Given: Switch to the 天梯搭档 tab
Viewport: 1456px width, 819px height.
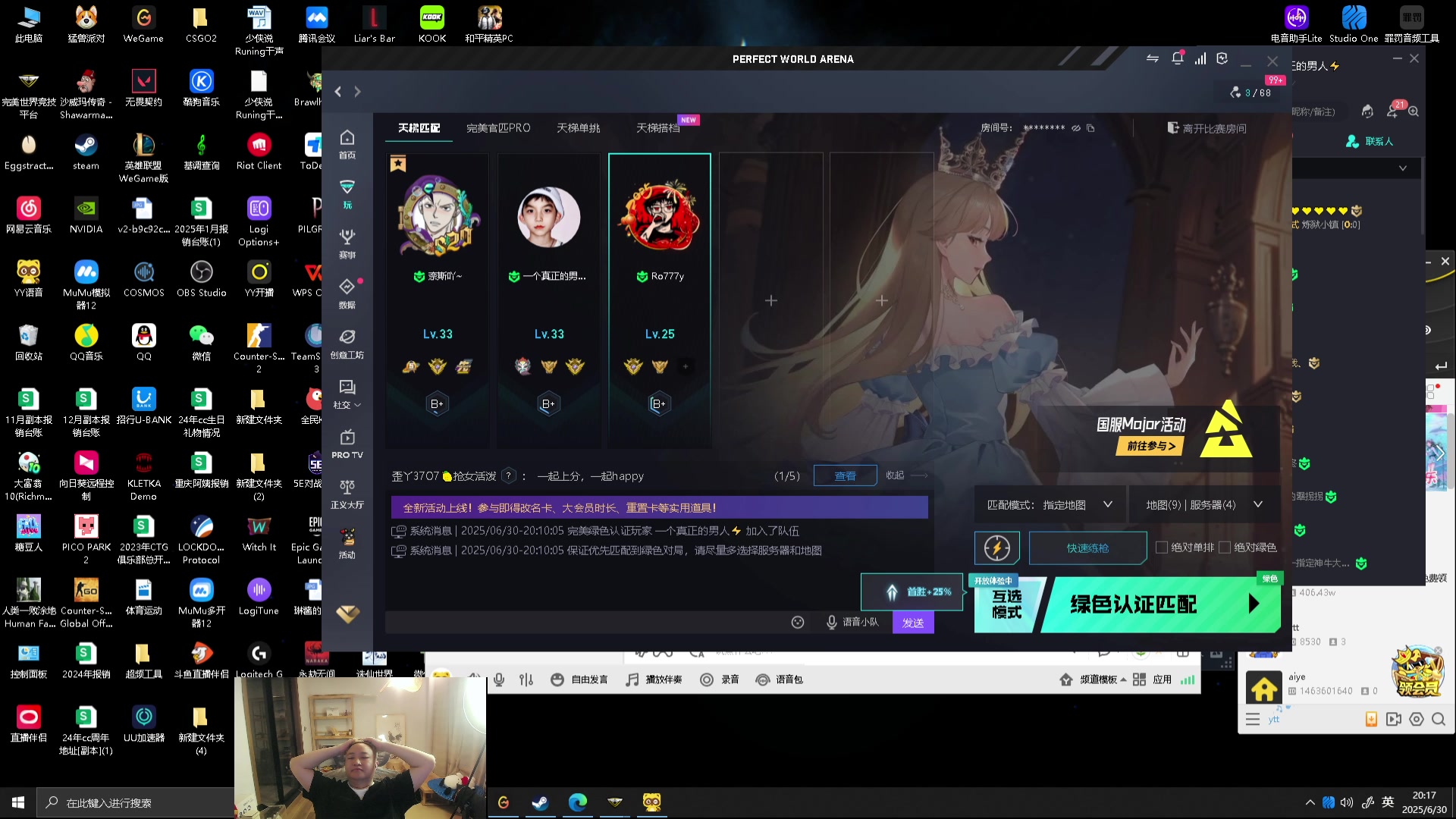Looking at the screenshot, I should click(658, 128).
